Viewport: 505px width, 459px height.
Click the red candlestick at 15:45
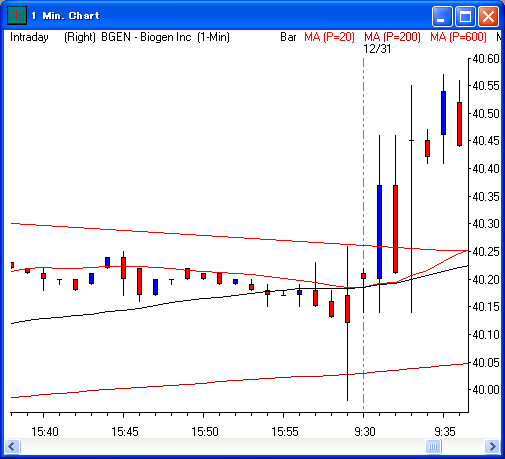tap(123, 268)
